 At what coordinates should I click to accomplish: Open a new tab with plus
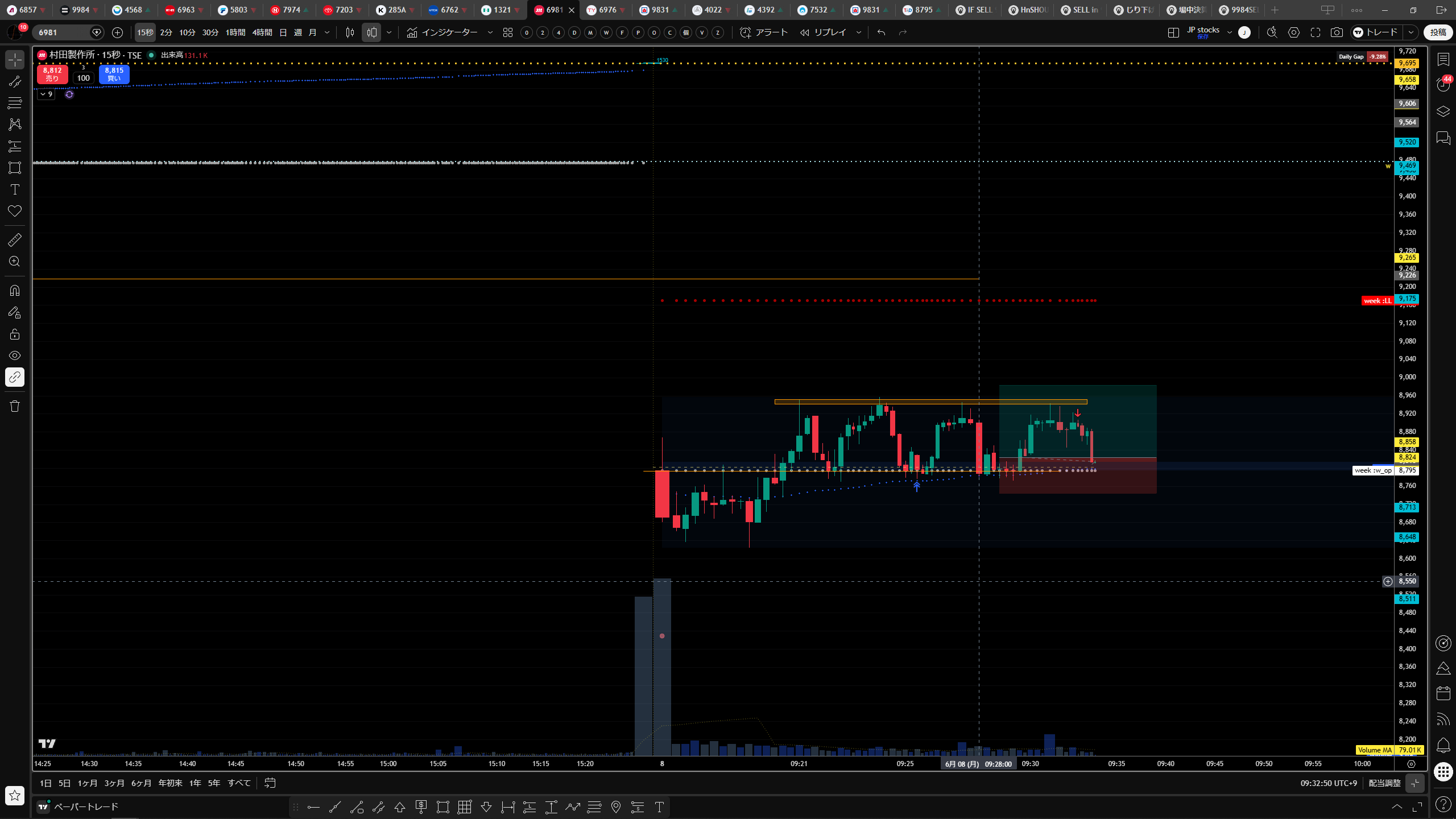[1275, 10]
